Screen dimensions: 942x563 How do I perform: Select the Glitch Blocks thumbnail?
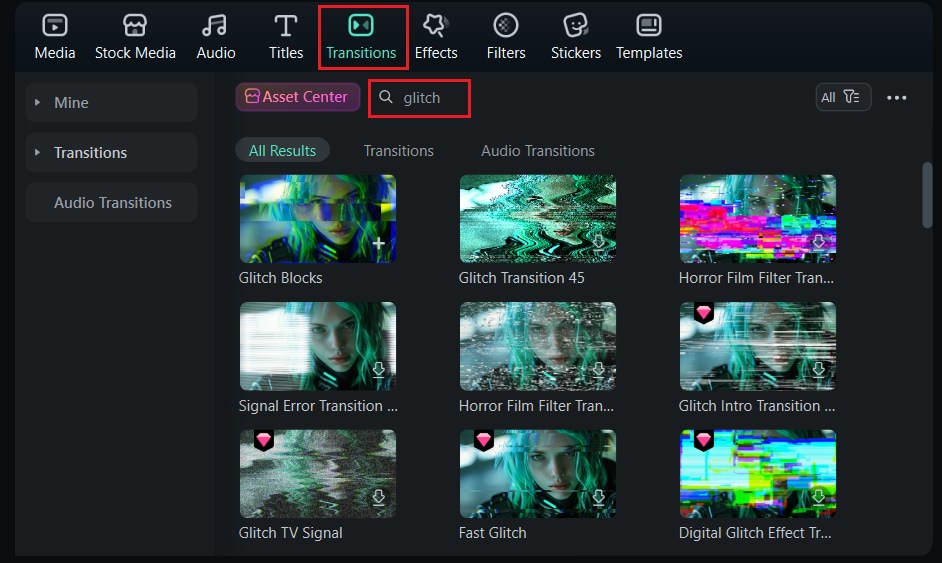pos(318,219)
